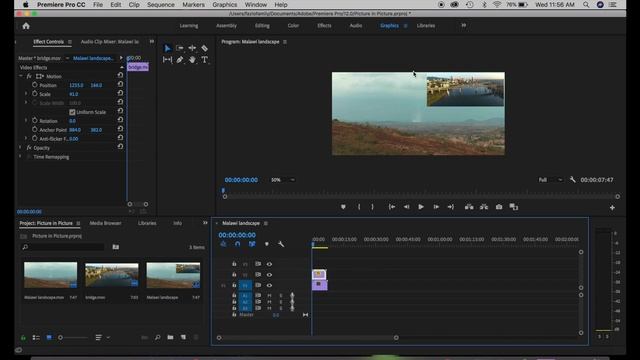Toggle Anchor Point animation stopwatch
Viewport: 640px width, 360px height.
pyautogui.click(x=35, y=130)
